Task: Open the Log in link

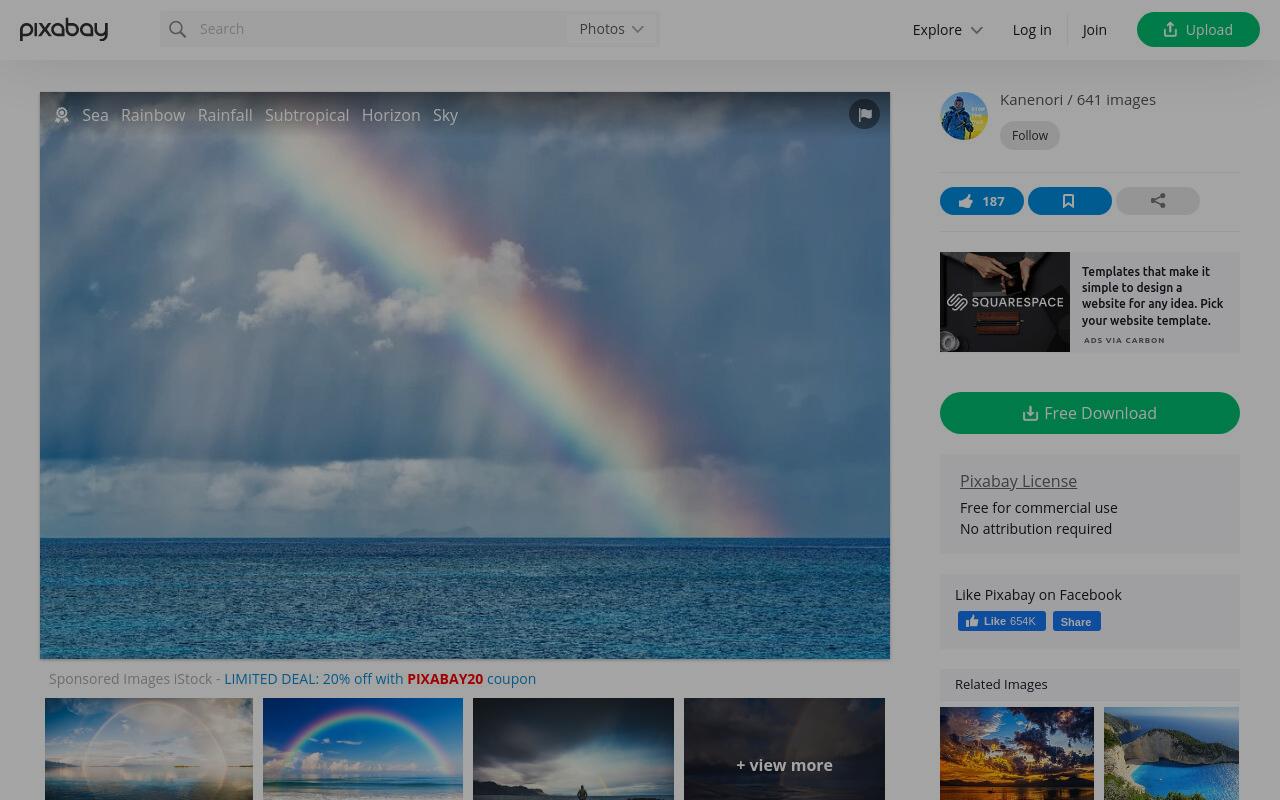Action: [1032, 30]
